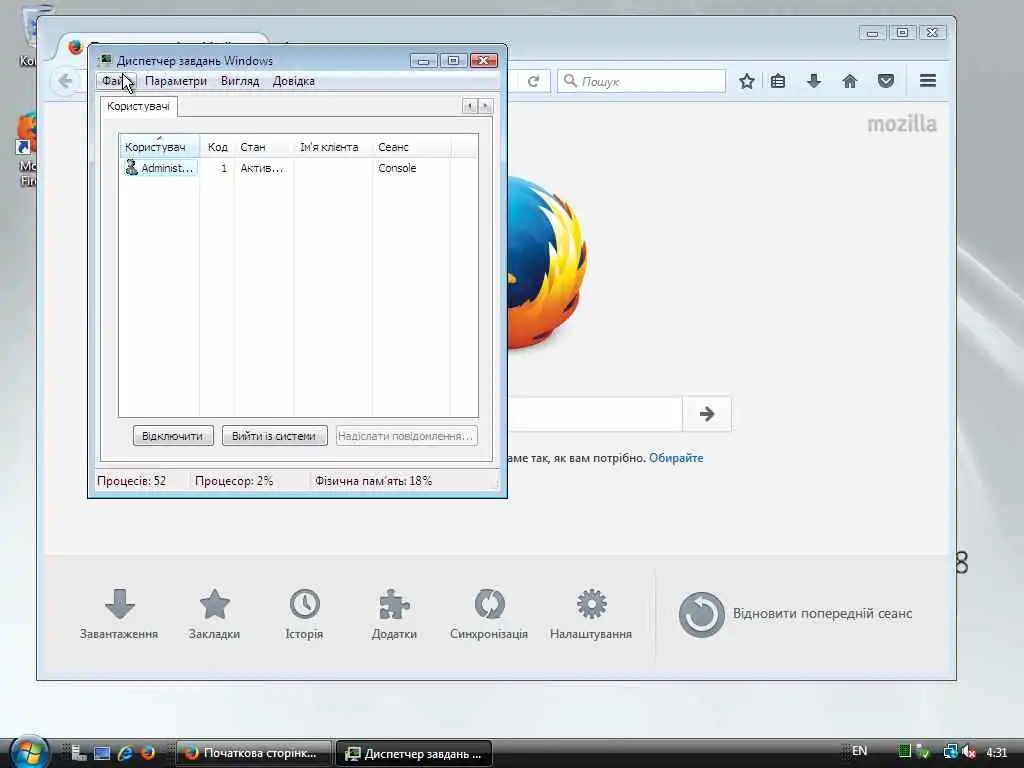Click Відновити попередній сеанс button
The height and width of the screenshot is (768, 1024).
tap(795, 614)
